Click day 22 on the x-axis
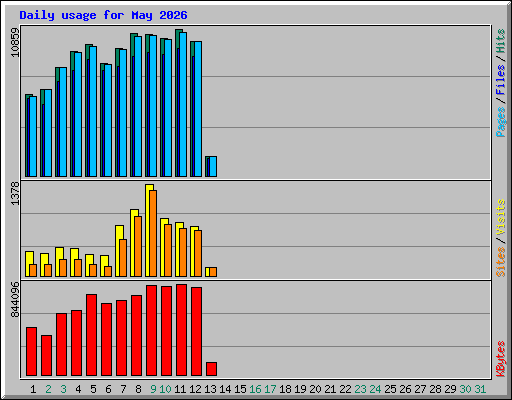 345,389
